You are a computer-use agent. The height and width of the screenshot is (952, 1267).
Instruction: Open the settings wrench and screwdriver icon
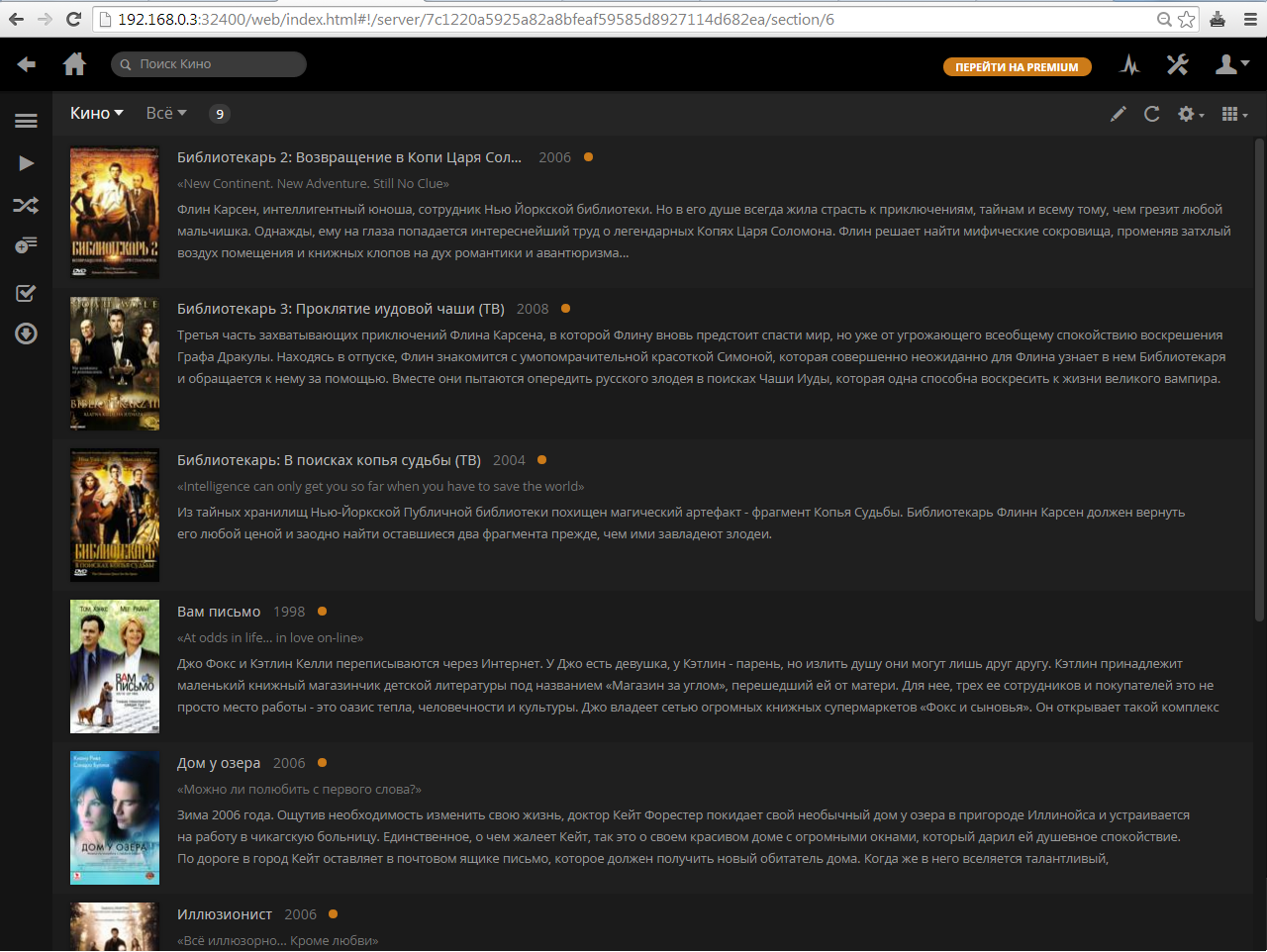tap(1177, 64)
